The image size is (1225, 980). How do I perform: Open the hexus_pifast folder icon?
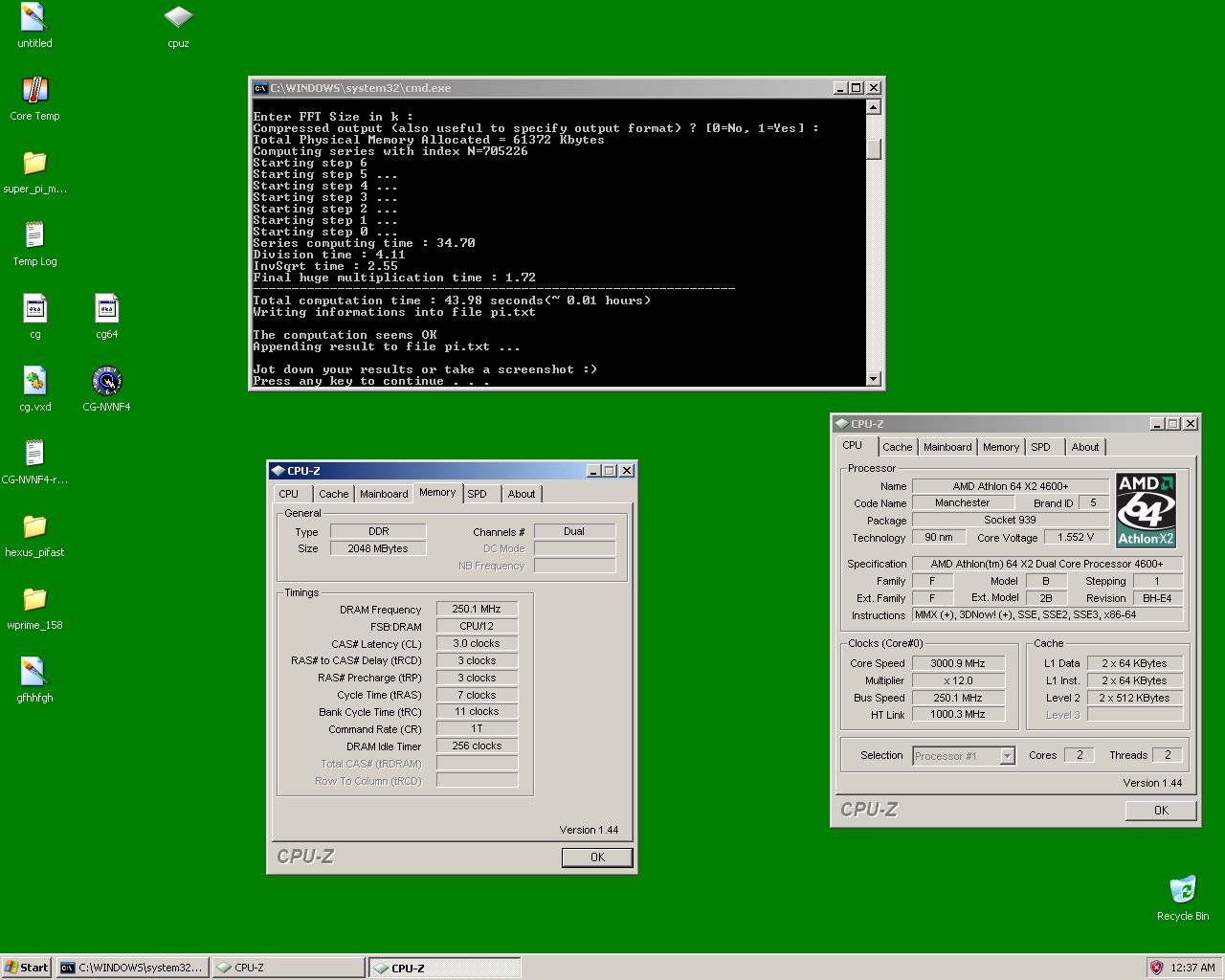pyautogui.click(x=34, y=535)
